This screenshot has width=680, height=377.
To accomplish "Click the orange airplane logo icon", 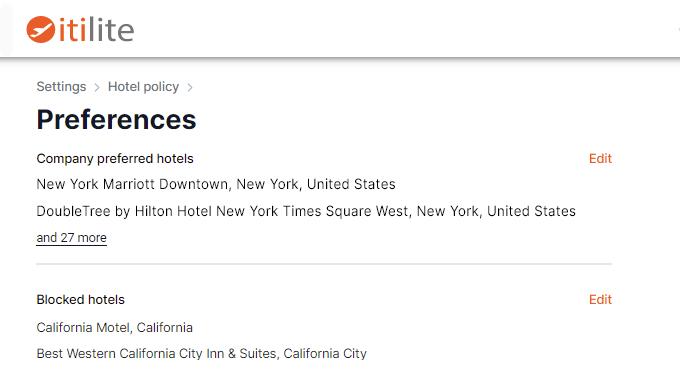I will click(40, 30).
